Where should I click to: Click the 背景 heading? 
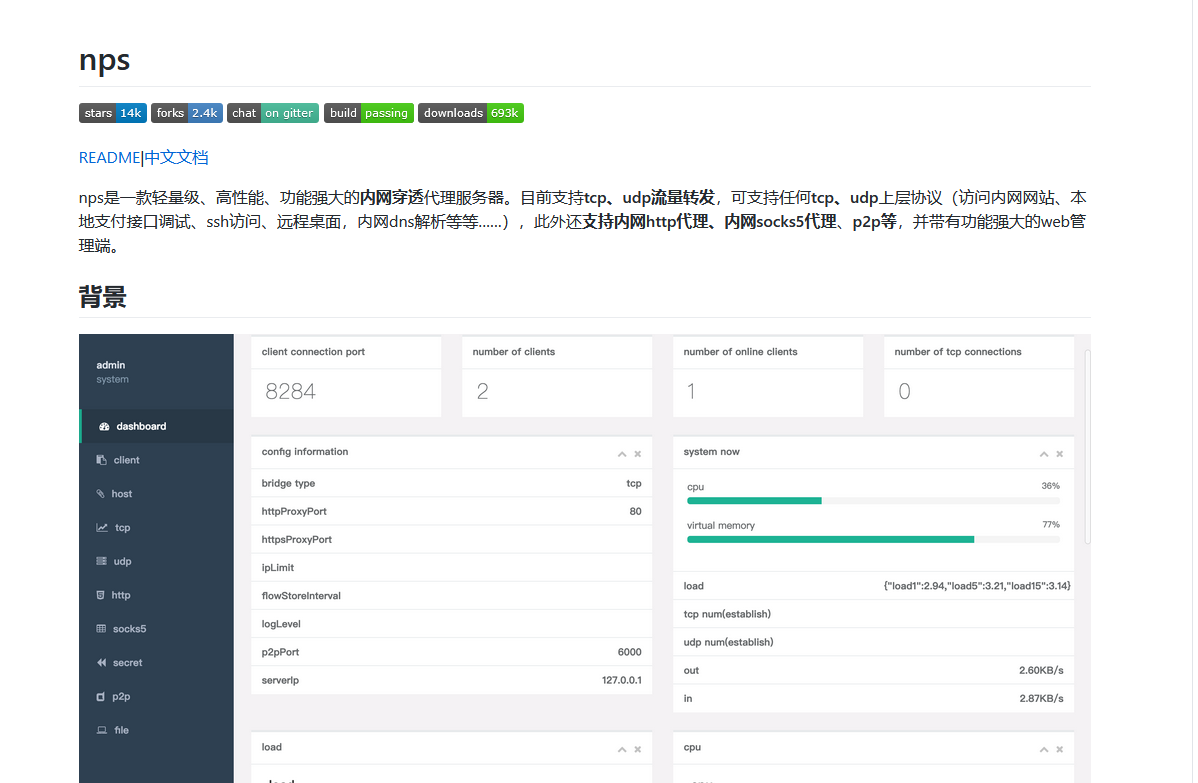coord(102,297)
